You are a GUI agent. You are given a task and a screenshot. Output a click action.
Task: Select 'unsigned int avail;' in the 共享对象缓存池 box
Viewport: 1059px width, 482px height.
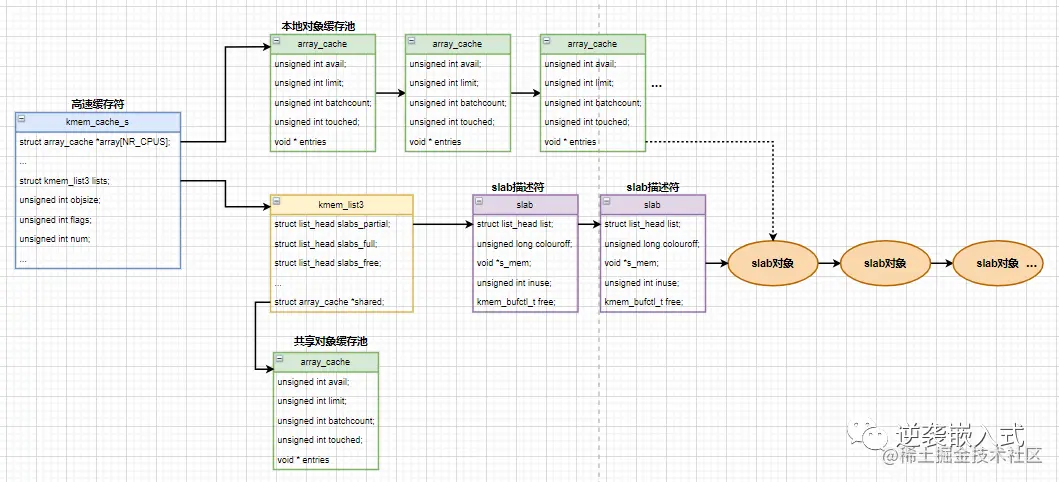coord(326,381)
